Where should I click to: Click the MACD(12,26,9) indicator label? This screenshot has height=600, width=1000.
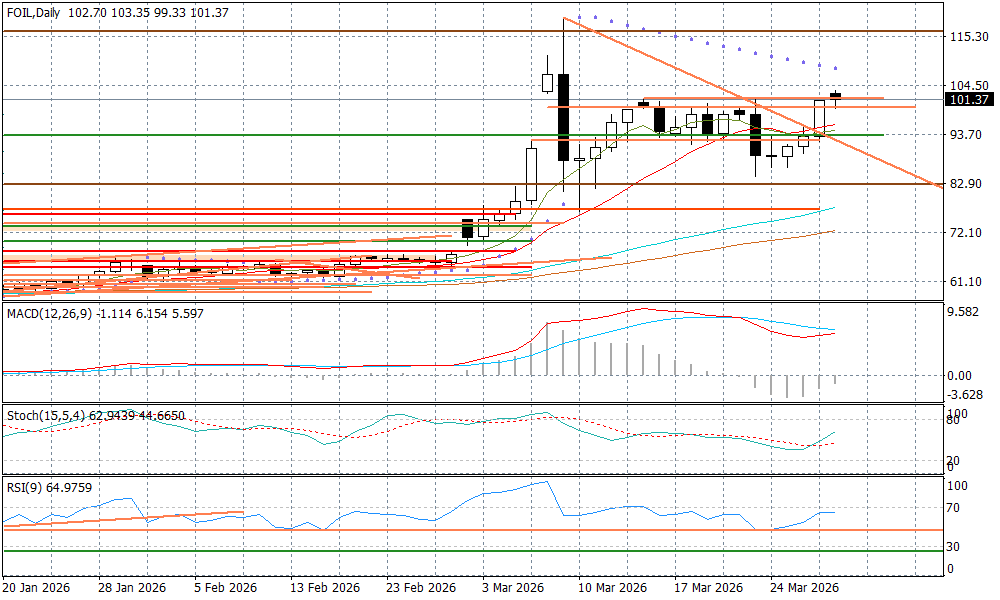[x=48, y=314]
